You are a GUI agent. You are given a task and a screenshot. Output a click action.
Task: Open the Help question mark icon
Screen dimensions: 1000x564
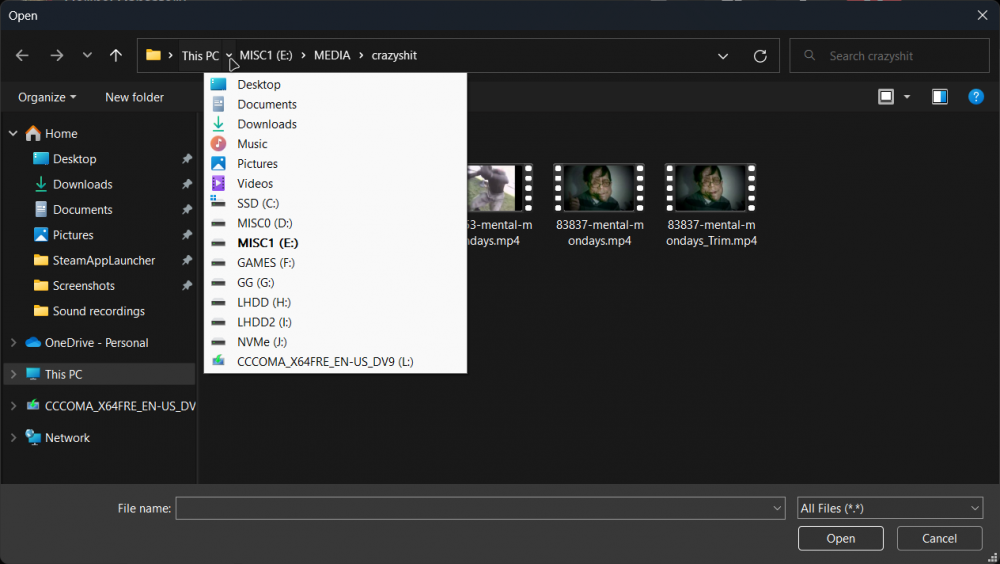tap(976, 97)
